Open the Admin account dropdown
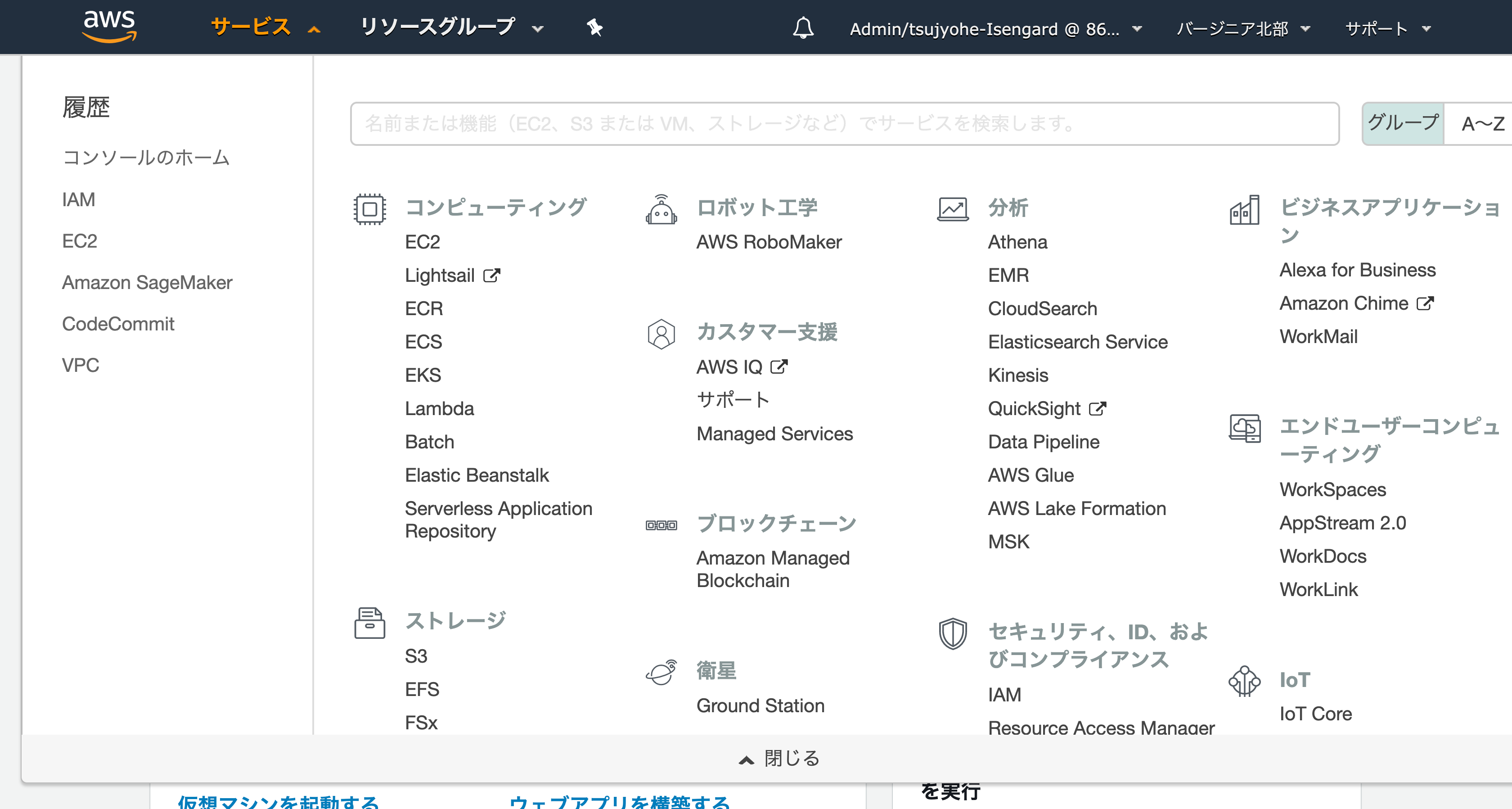The height and width of the screenshot is (809, 1512). click(x=995, y=29)
